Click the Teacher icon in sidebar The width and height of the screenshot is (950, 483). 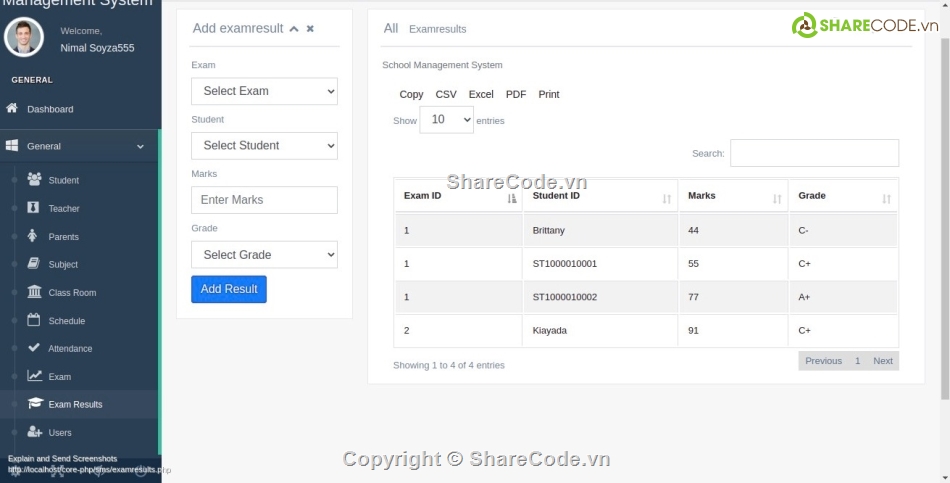[x=35, y=208]
